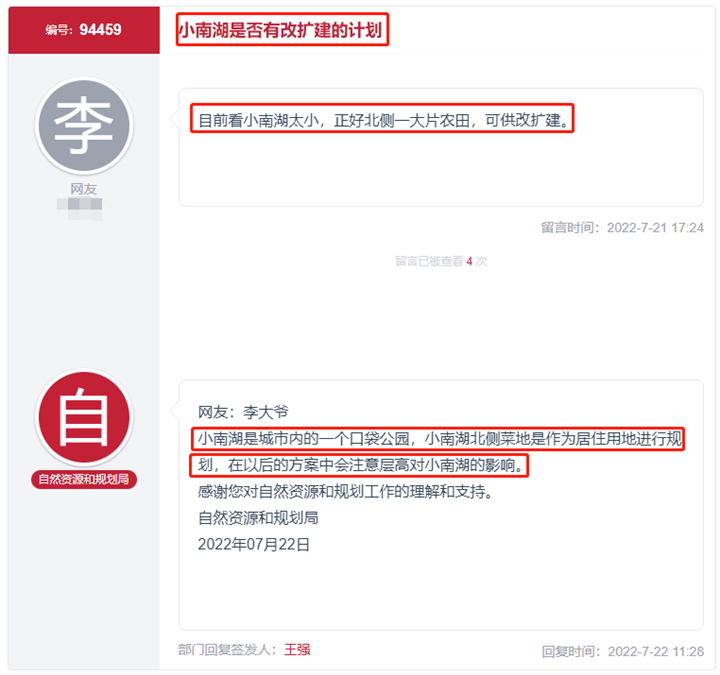
Task: Click the 留言已被查看 view count text
Action: [x=429, y=261]
